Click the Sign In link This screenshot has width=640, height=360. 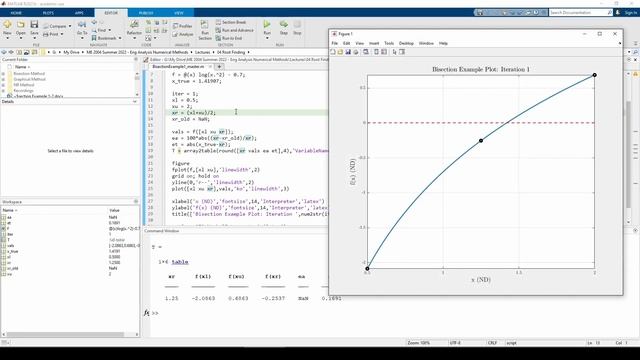(630, 13)
